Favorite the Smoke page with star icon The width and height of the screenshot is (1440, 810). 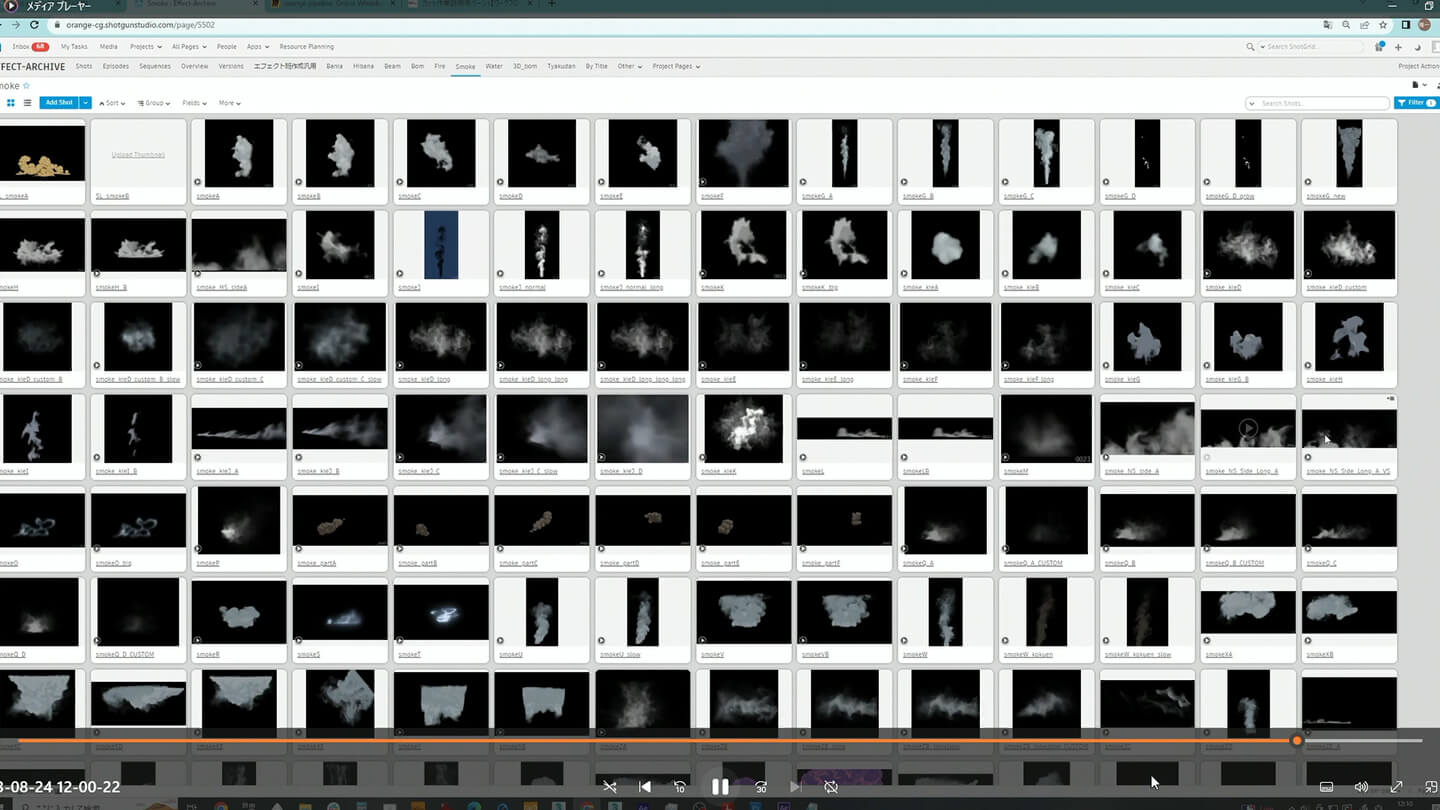[27, 86]
